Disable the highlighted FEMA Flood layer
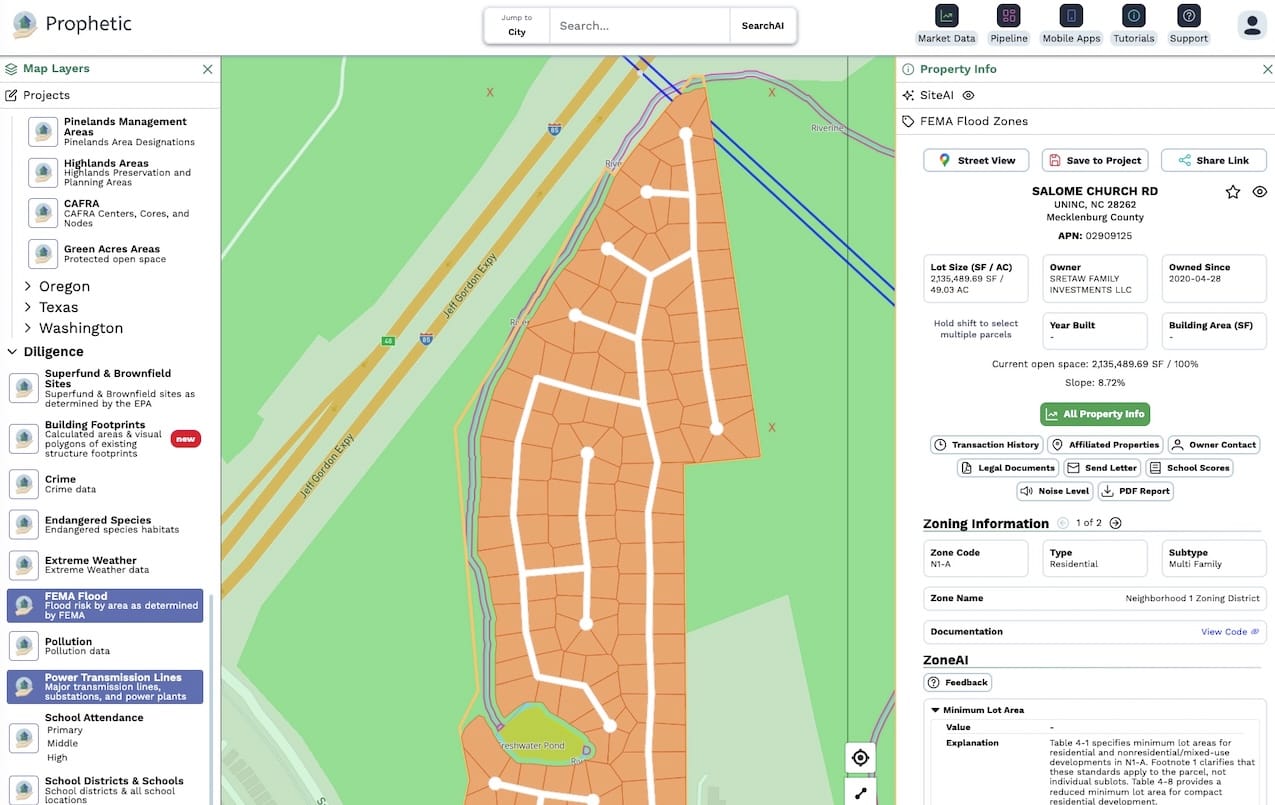 24,606
